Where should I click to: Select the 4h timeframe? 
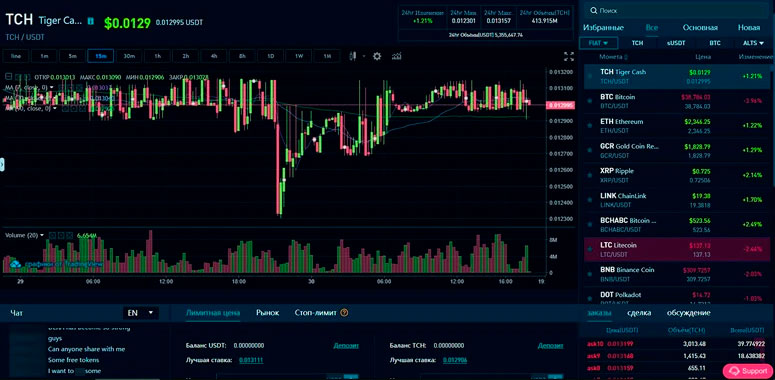214,56
